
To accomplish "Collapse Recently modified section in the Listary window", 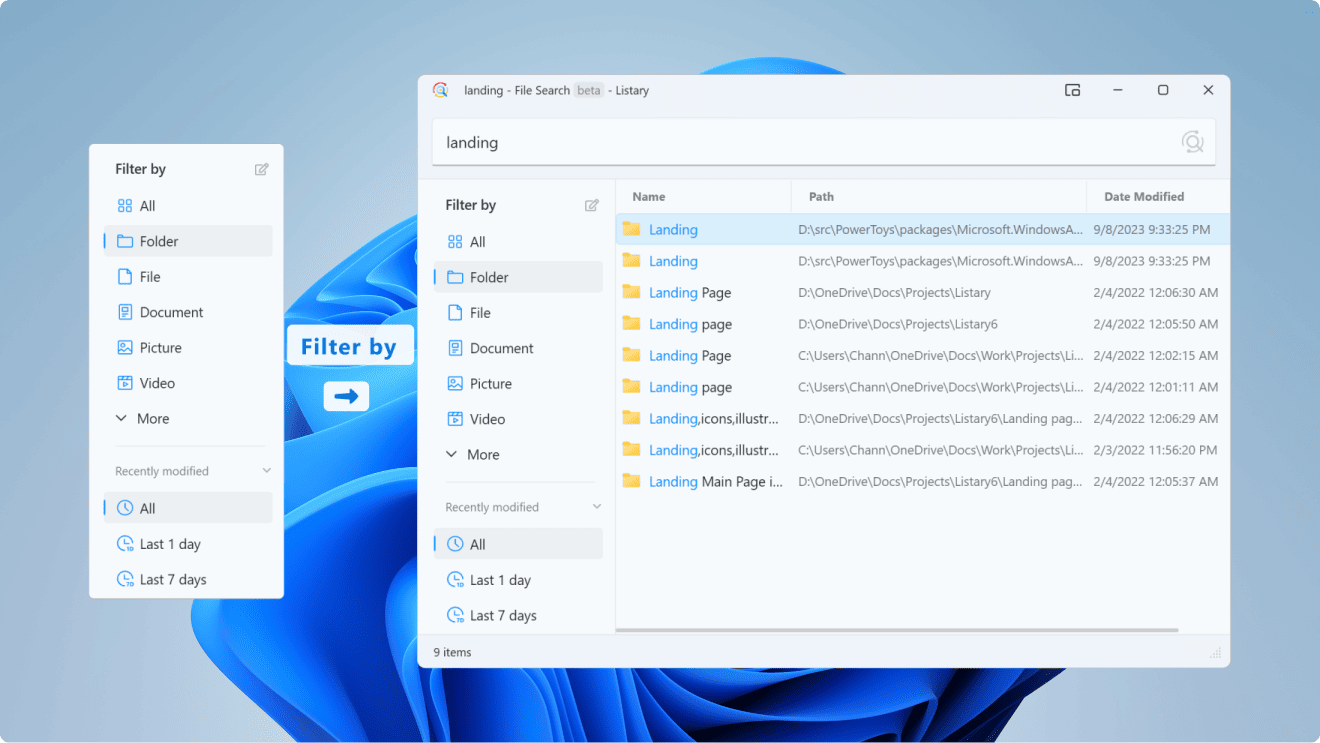I will (x=597, y=507).
